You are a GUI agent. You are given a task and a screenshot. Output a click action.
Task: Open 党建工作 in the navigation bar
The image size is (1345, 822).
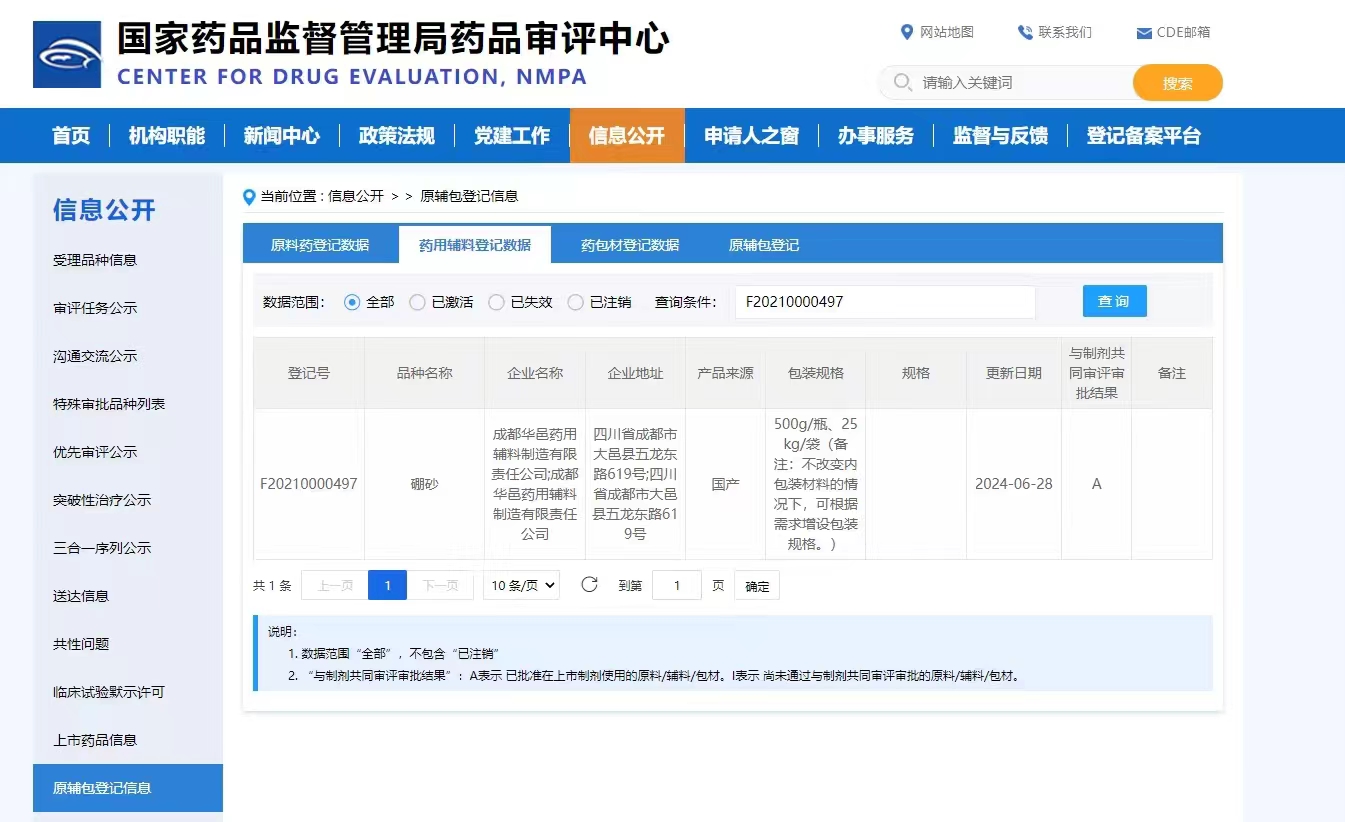[512, 136]
